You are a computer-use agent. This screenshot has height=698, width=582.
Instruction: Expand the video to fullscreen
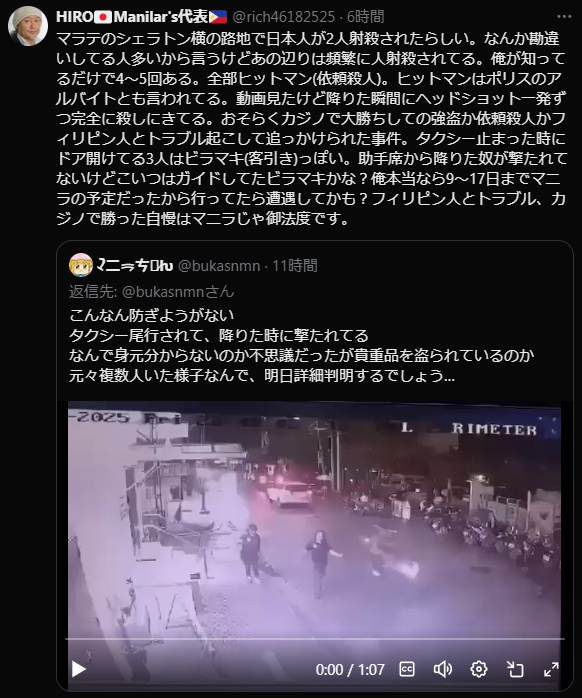click(551, 669)
